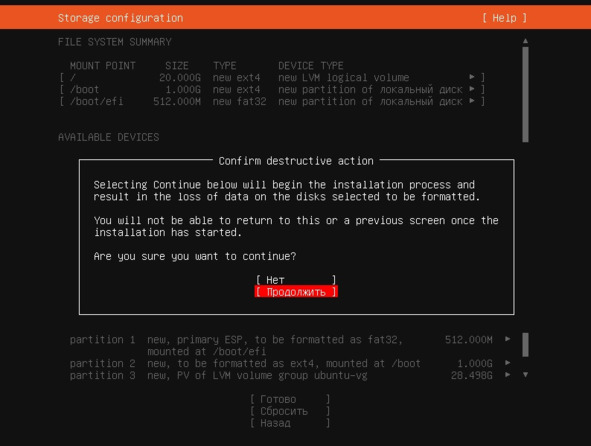Select the 20.000G LVM logical volume row
Image resolution: width=591 pixels, height=446 pixels.
click(x=272, y=77)
